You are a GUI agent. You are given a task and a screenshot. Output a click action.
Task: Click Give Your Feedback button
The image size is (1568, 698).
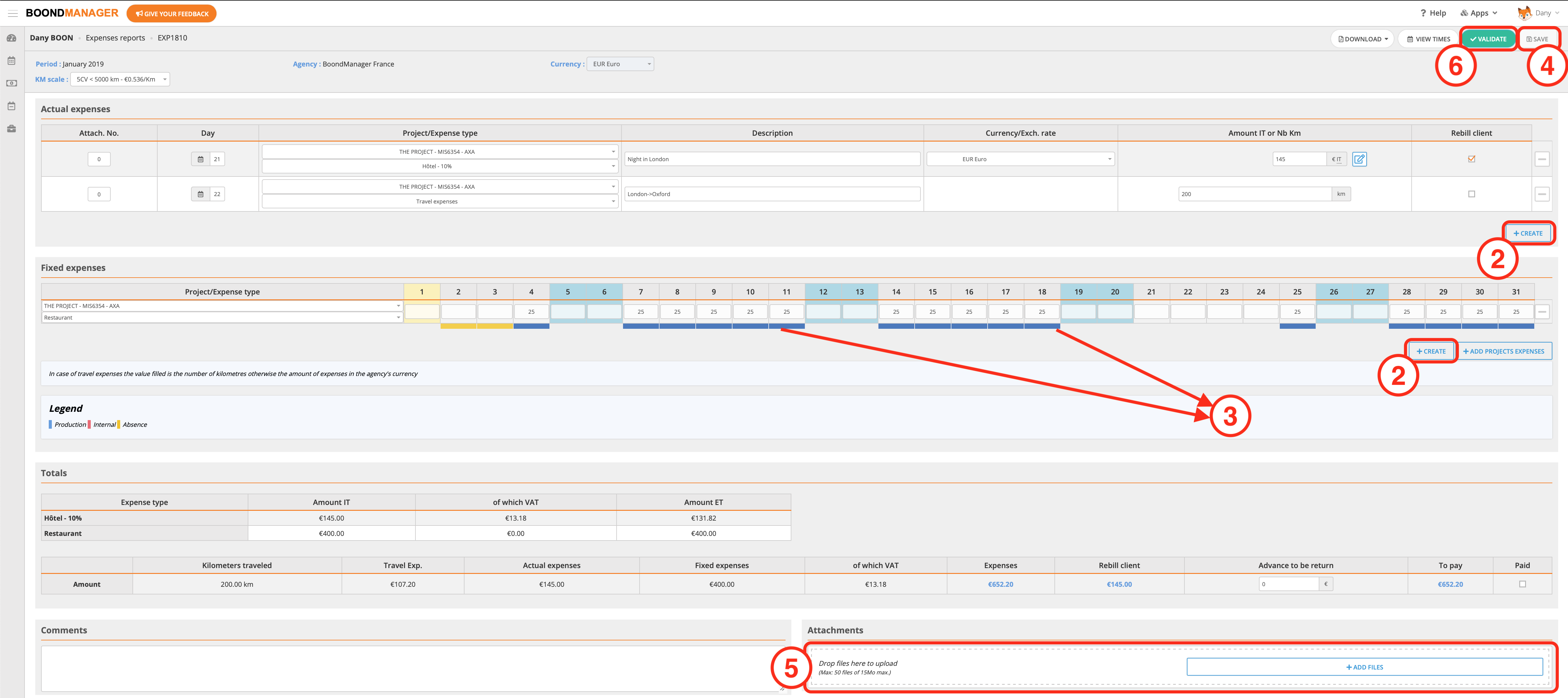pos(172,13)
